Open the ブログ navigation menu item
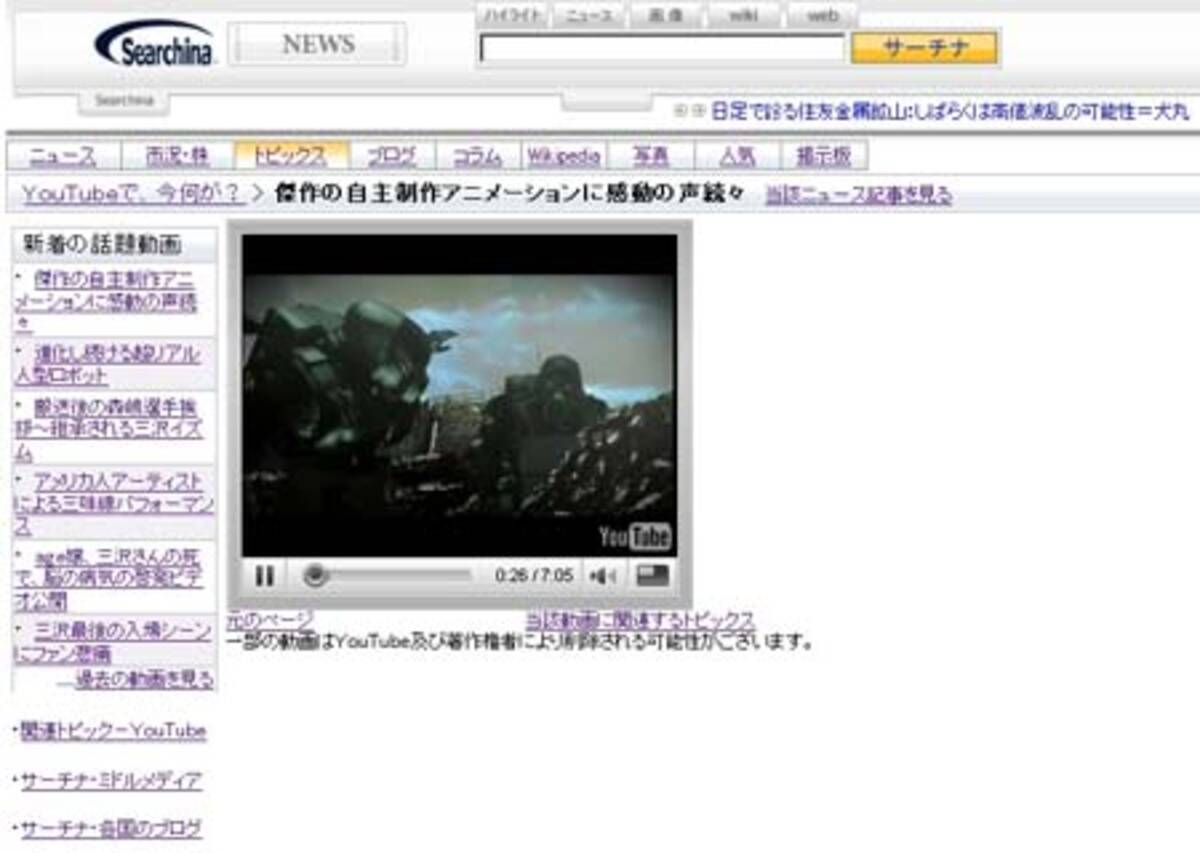This screenshot has height=853, width=1200. (391, 156)
